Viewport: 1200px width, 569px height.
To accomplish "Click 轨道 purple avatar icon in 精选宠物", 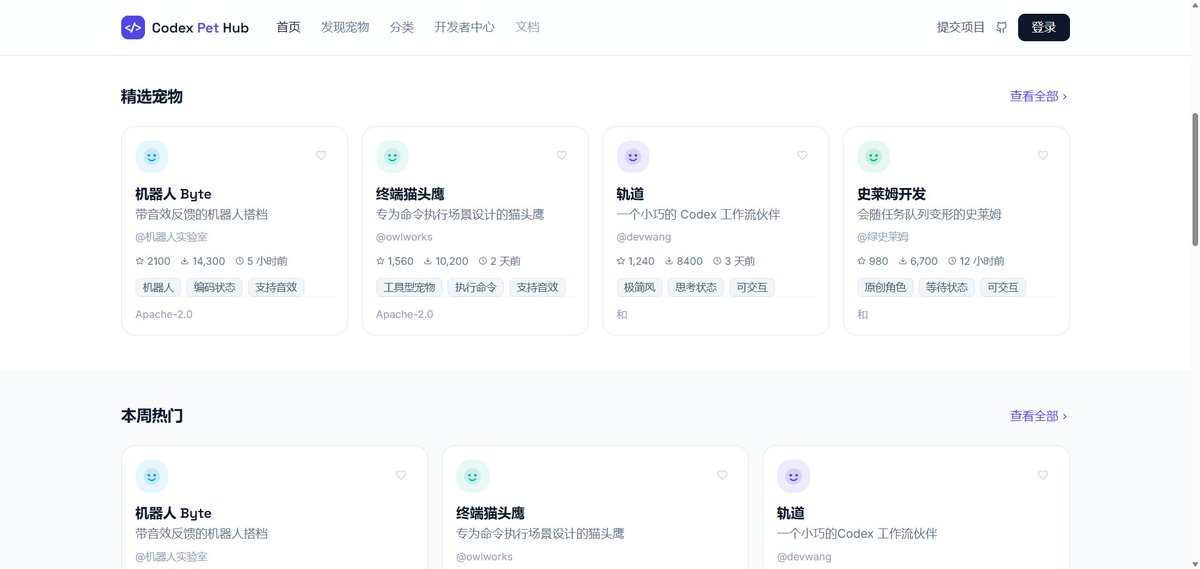I will tap(633, 156).
